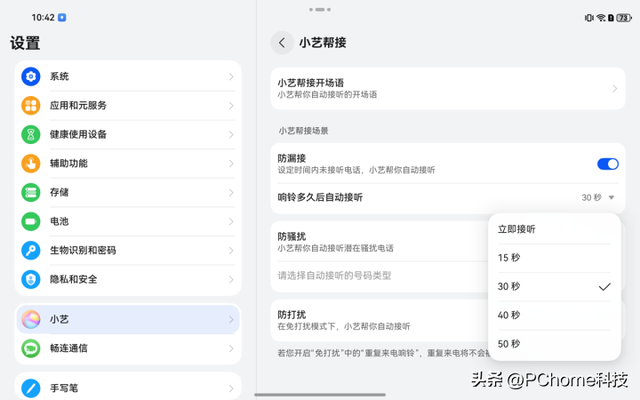640x400 pixels.
Task: Tap the green 电池 battery icon
Action: point(31,221)
